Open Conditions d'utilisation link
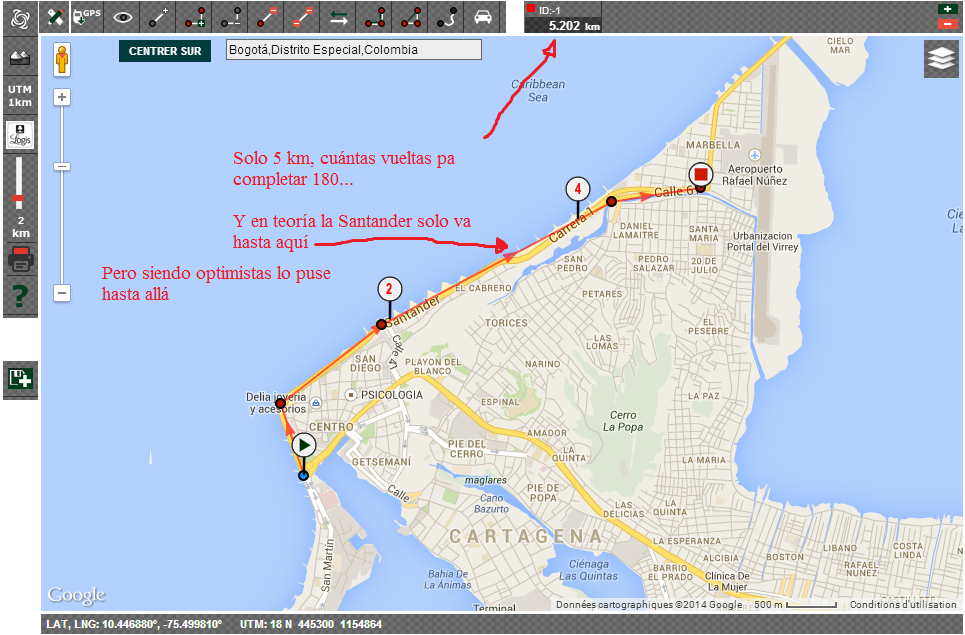Screen dimensions: 965x635 (x=903, y=605)
